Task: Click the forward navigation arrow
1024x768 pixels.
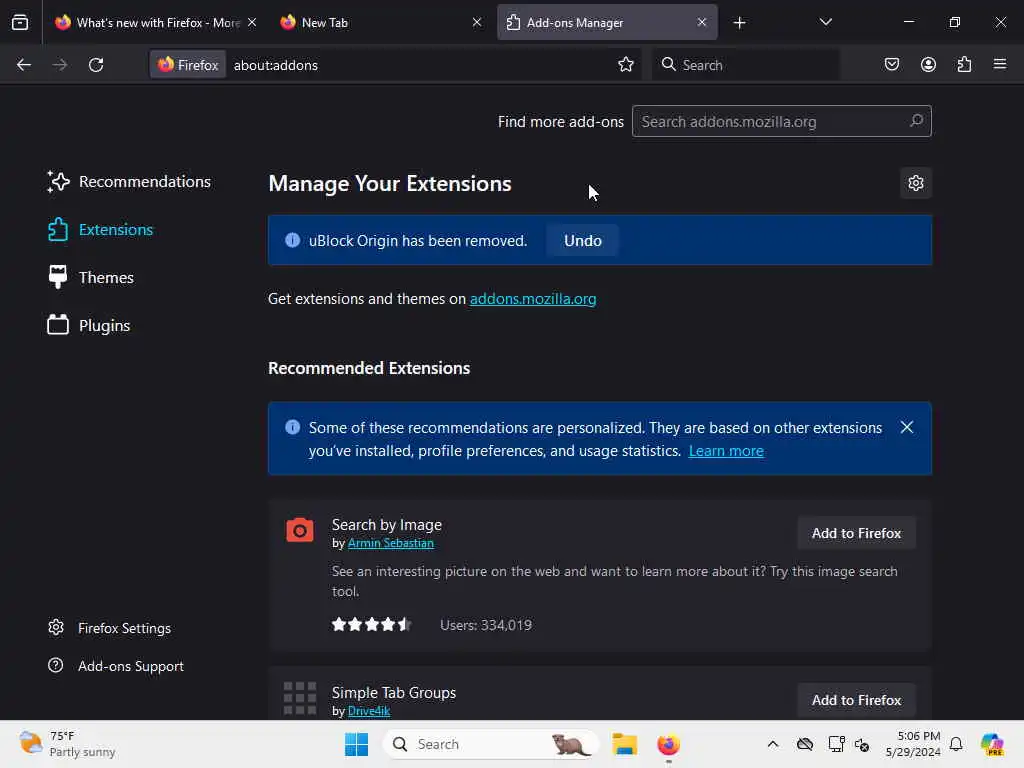Action: point(60,65)
